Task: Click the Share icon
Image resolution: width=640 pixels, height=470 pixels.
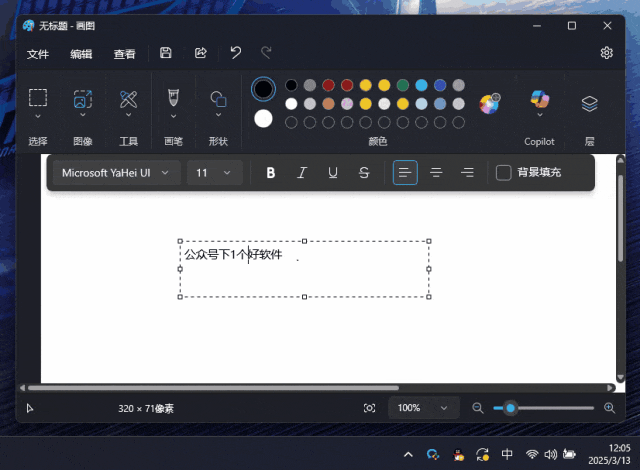Action: (200, 53)
